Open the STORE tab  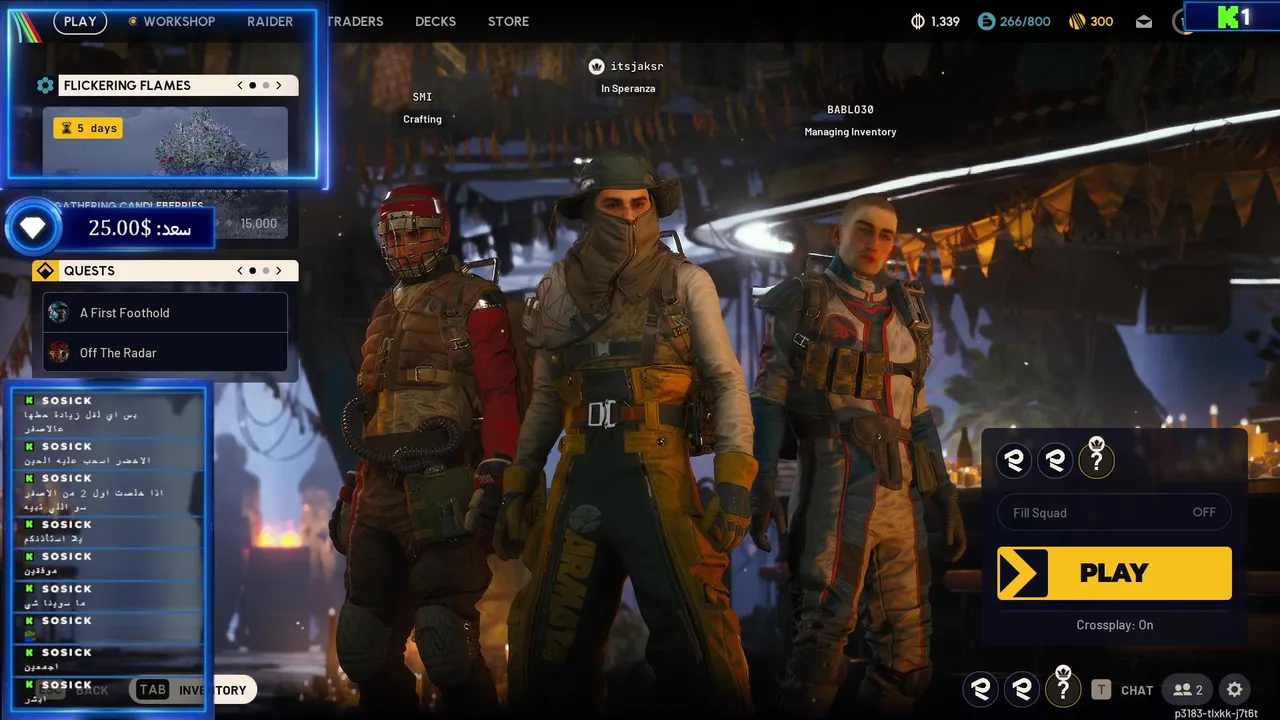click(x=508, y=21)
